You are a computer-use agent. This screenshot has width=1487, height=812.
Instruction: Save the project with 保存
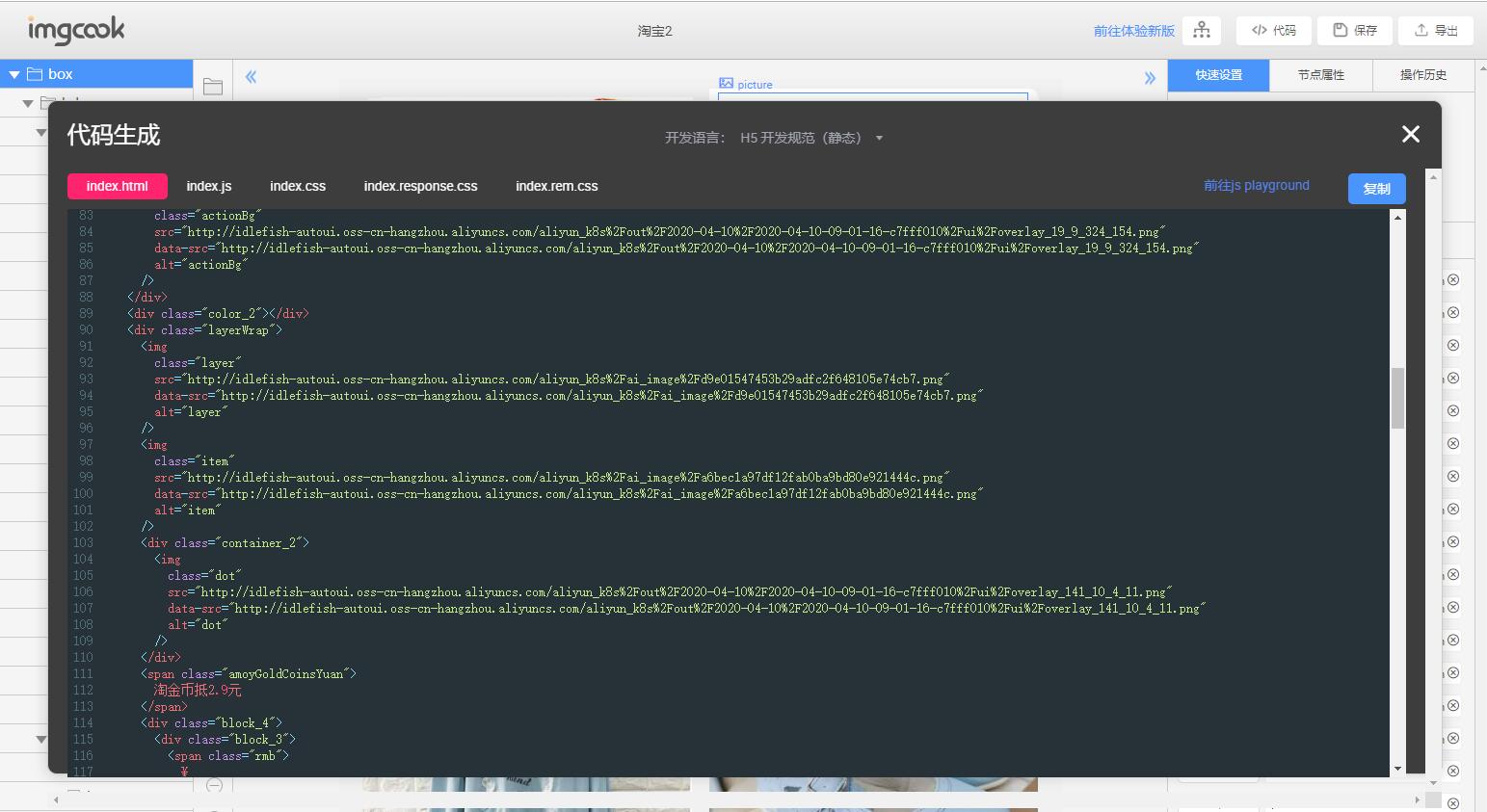[1355, 31]
